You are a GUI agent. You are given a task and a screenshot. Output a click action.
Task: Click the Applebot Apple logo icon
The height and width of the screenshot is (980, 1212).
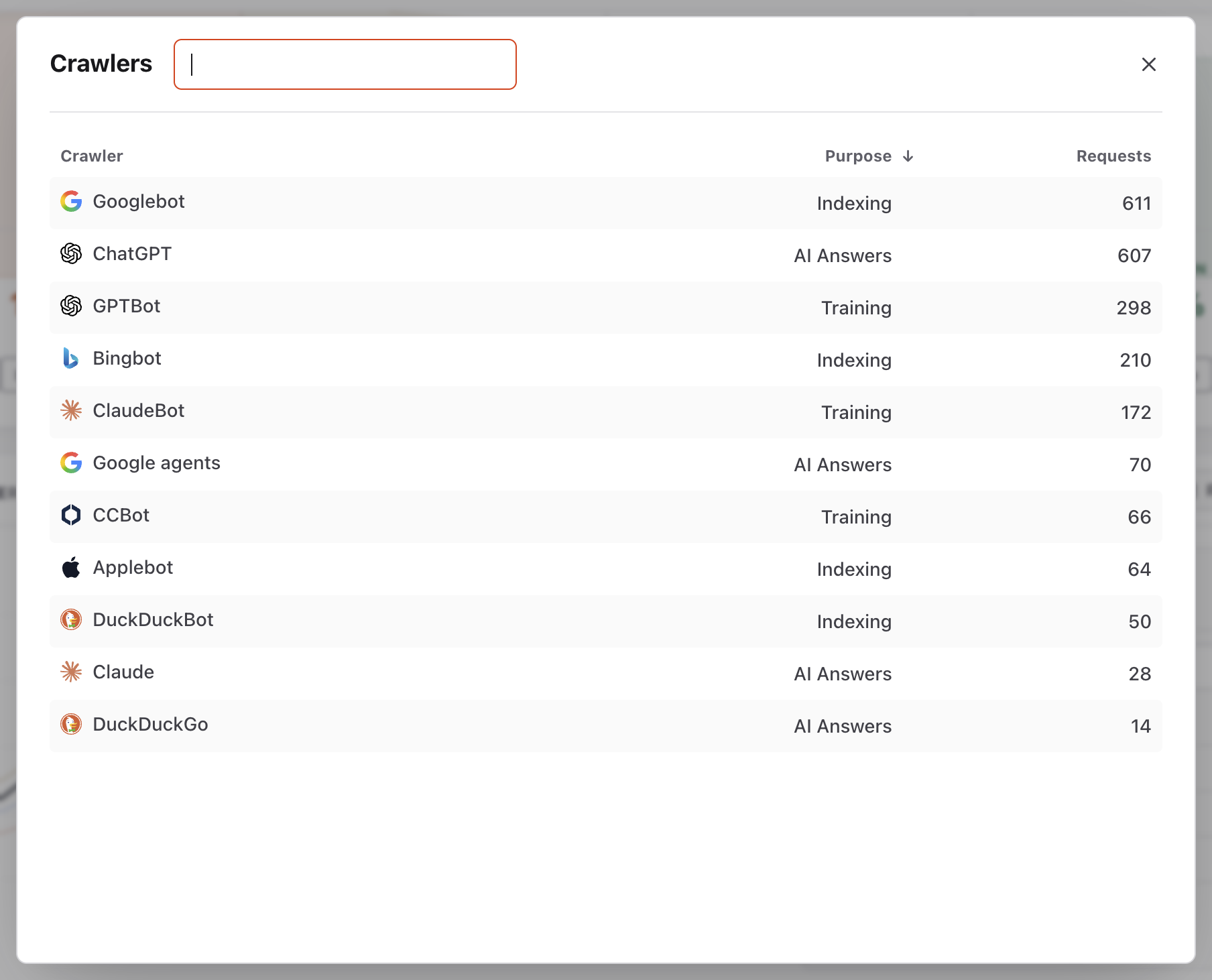(71, 567)
